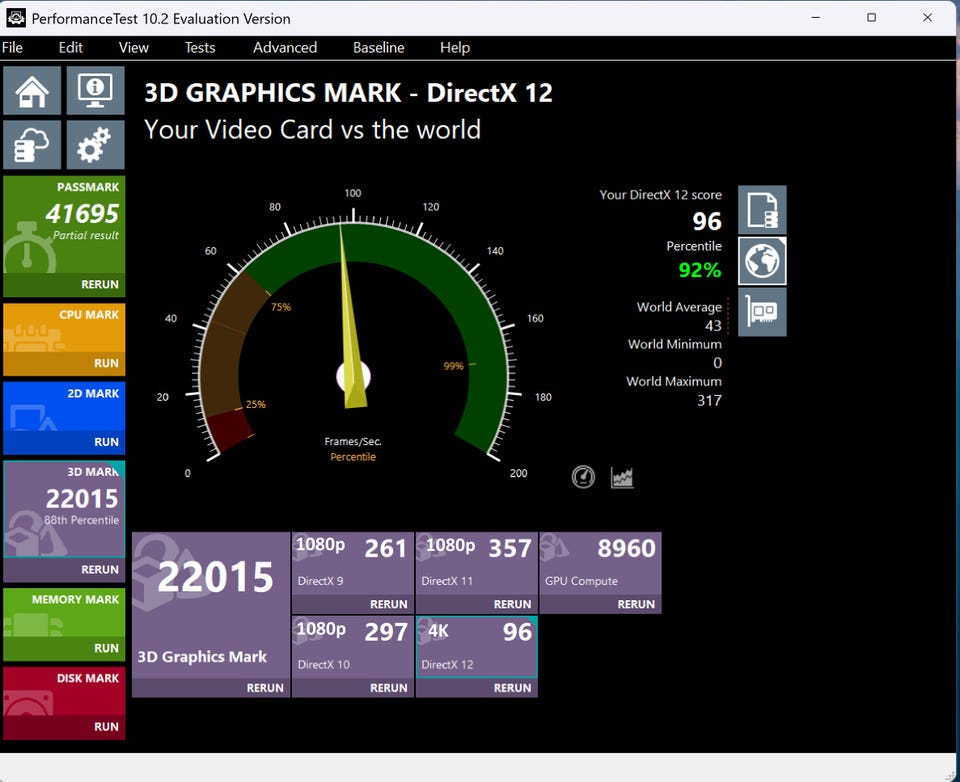Viewport: 960px width, 782px height.
Task: Click the results document icon beside score
Action: (x=762, y=210)
